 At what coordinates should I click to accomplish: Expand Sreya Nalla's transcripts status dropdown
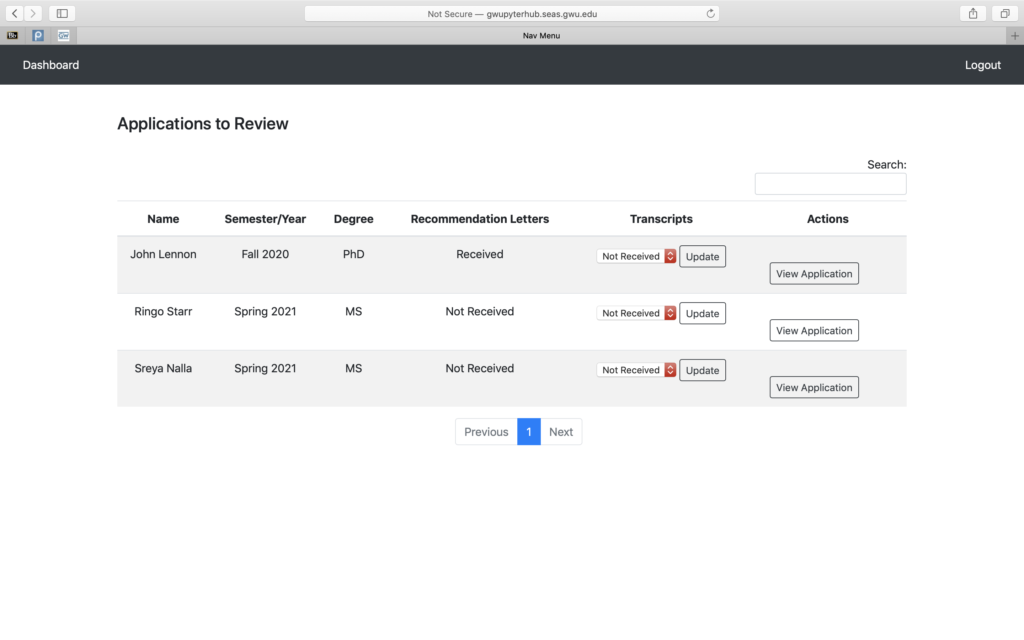tap(637, 370)
